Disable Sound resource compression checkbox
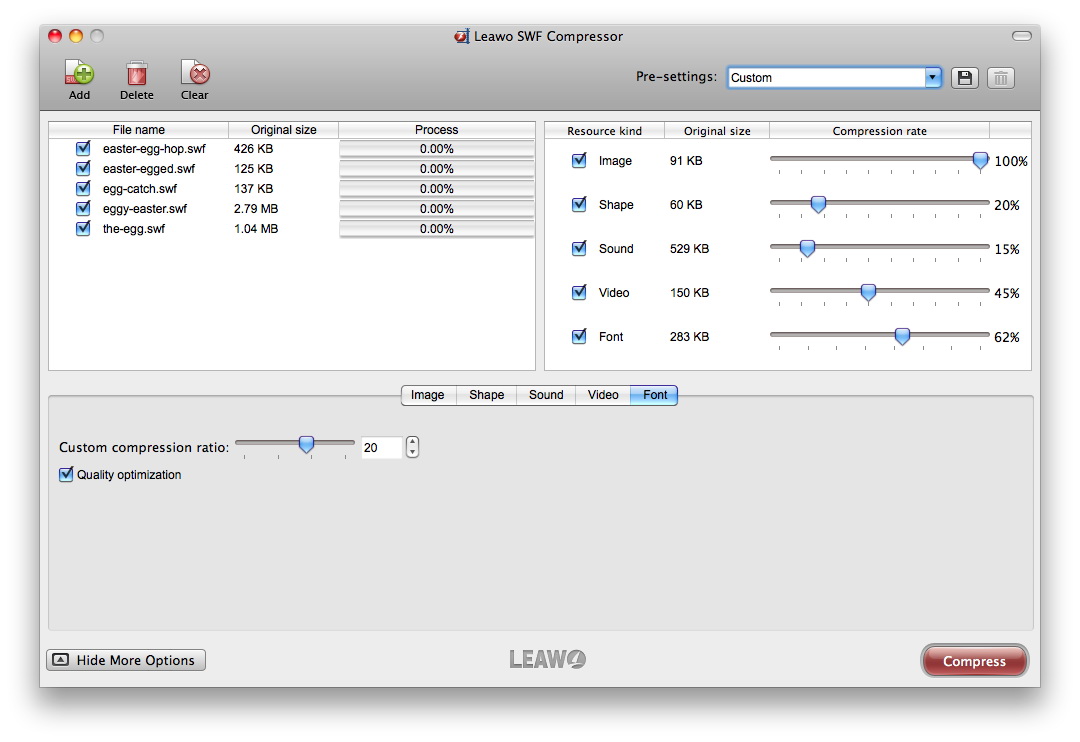The image size is (1080, 742). pyautogui.click(x=579, y=249)
